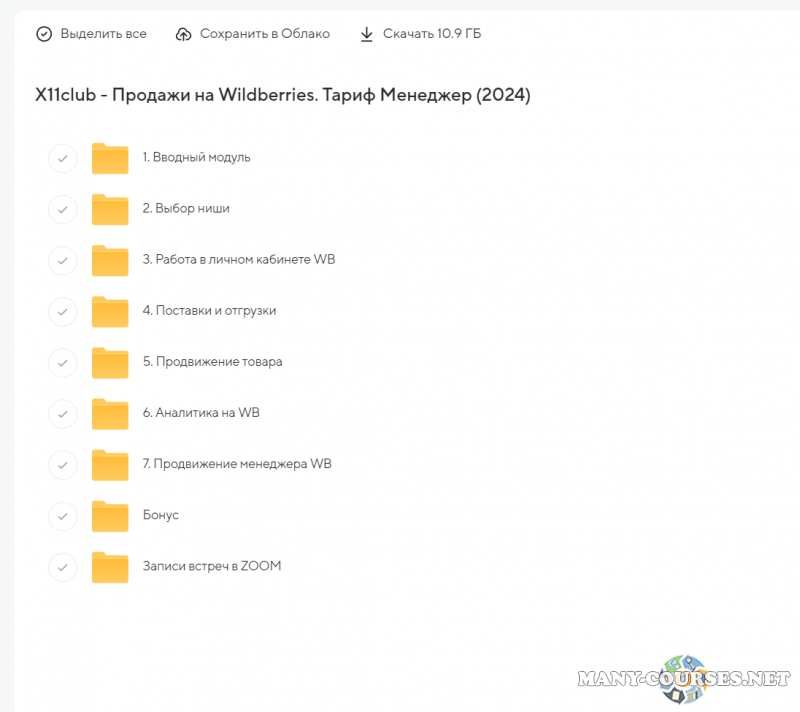Open the "2. Выбор ниши" folder icon
The width and height of the screenshot is (800, 712).
pos(110,209)
